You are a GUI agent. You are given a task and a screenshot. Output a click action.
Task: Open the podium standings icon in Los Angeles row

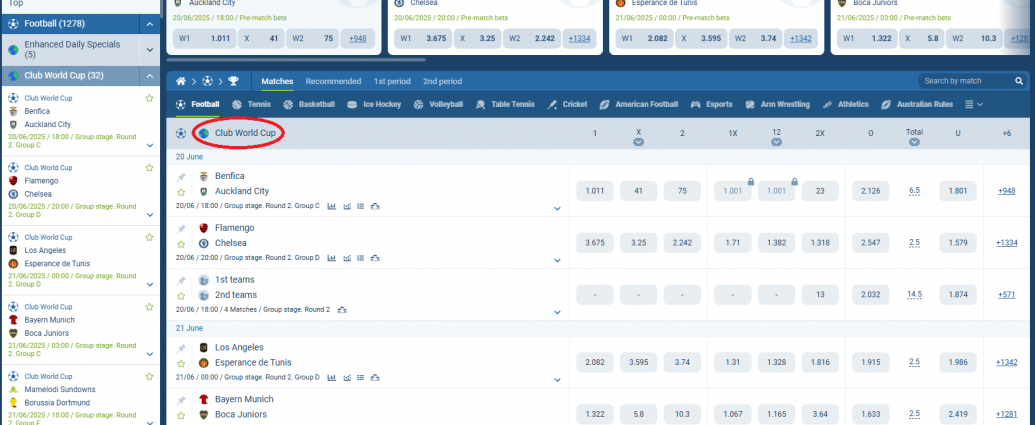[x=375, y=377]
